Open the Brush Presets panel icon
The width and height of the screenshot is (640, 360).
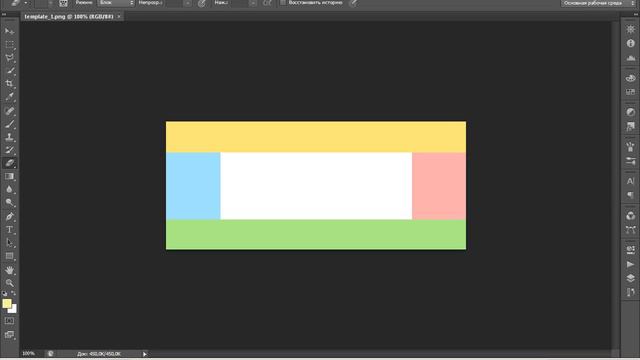pos(631,161)
